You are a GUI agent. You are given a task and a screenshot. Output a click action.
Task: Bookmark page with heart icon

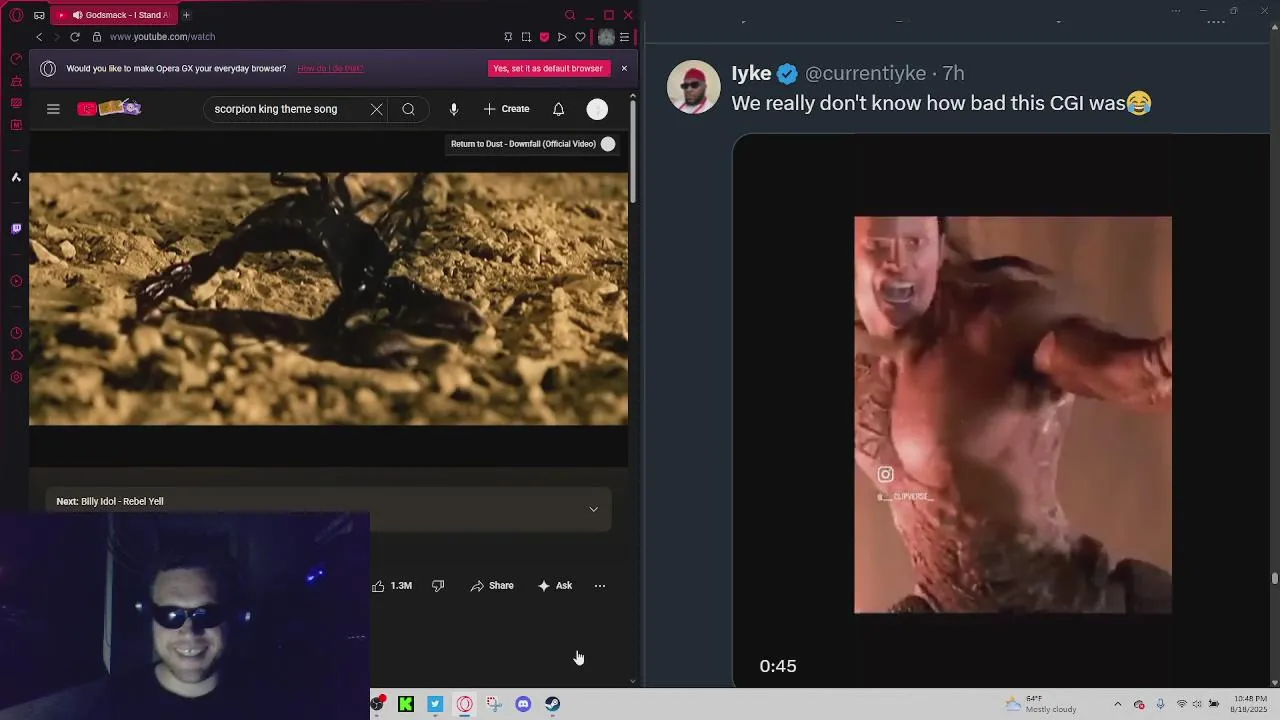click(x=580, y=37)
